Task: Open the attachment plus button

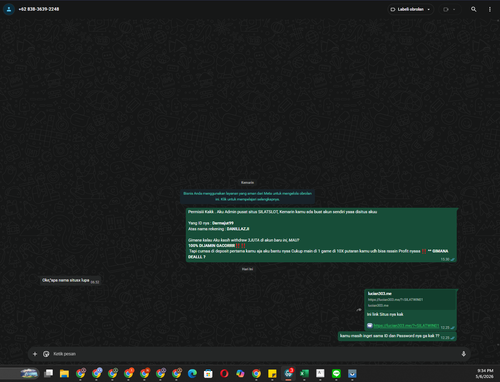Action: (x=35, y=354)
